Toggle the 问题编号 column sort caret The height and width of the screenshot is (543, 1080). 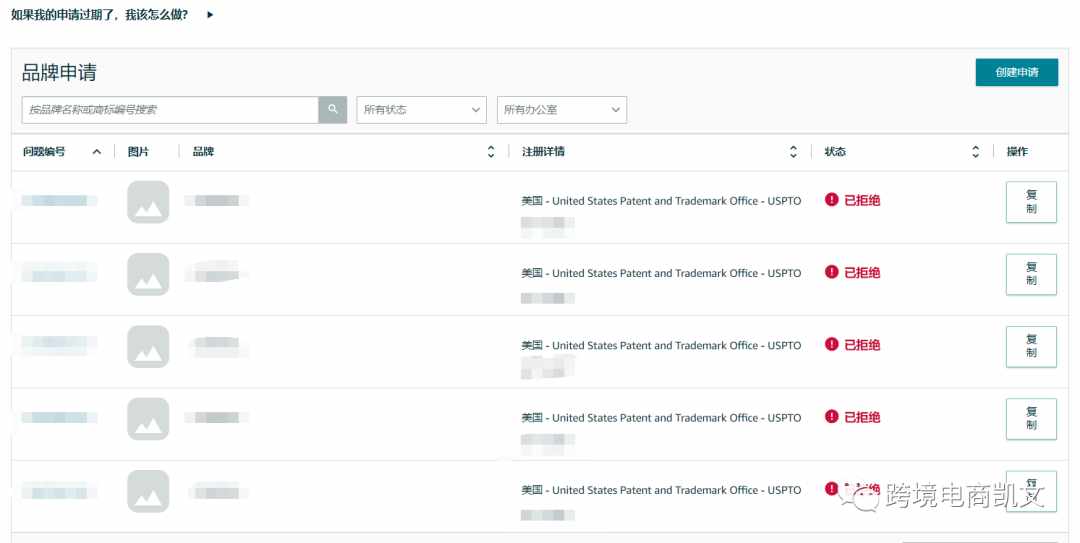click(x=96, y=152)
